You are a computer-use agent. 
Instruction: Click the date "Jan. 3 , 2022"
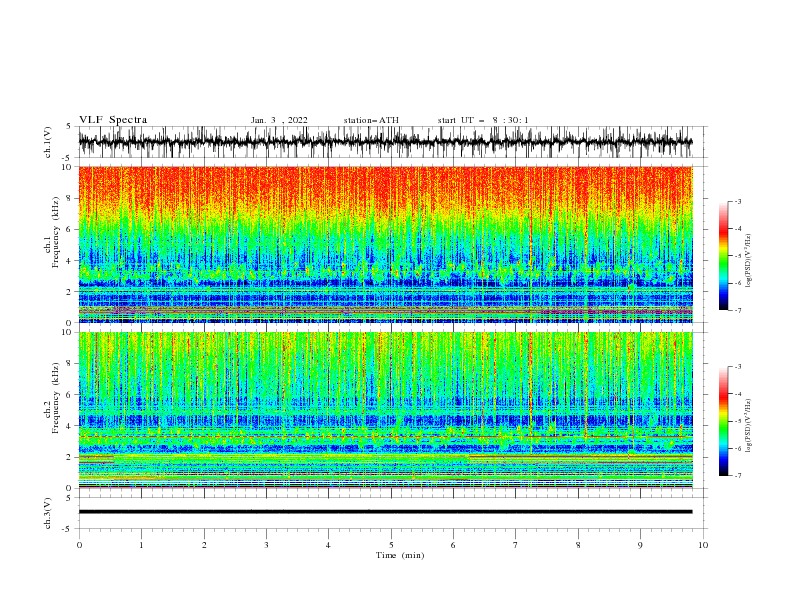pyautogui.click(x=279, y=120)
